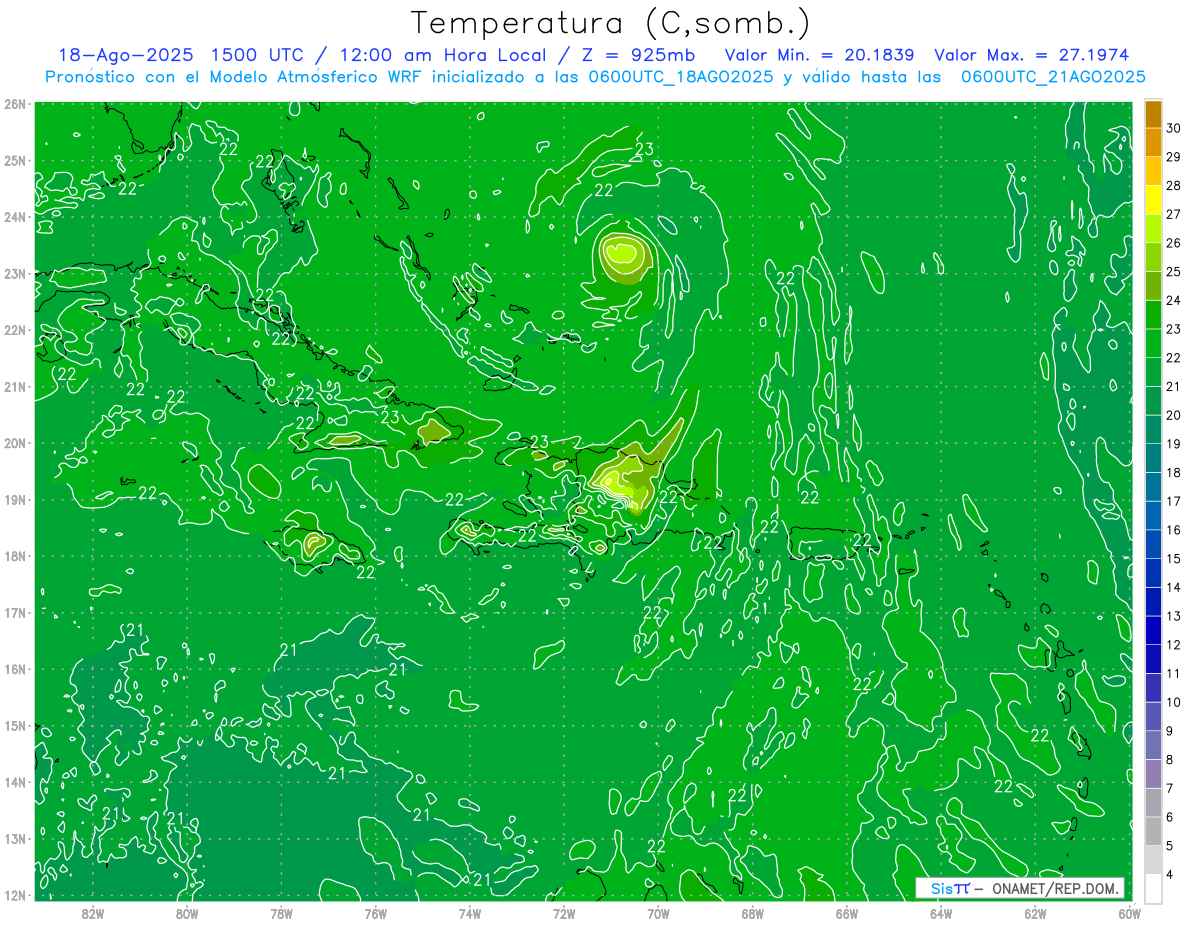The height and width of the screenshot is (927, 1200).
Task: Click the "68W" longitude axis label
Action: 753,912
